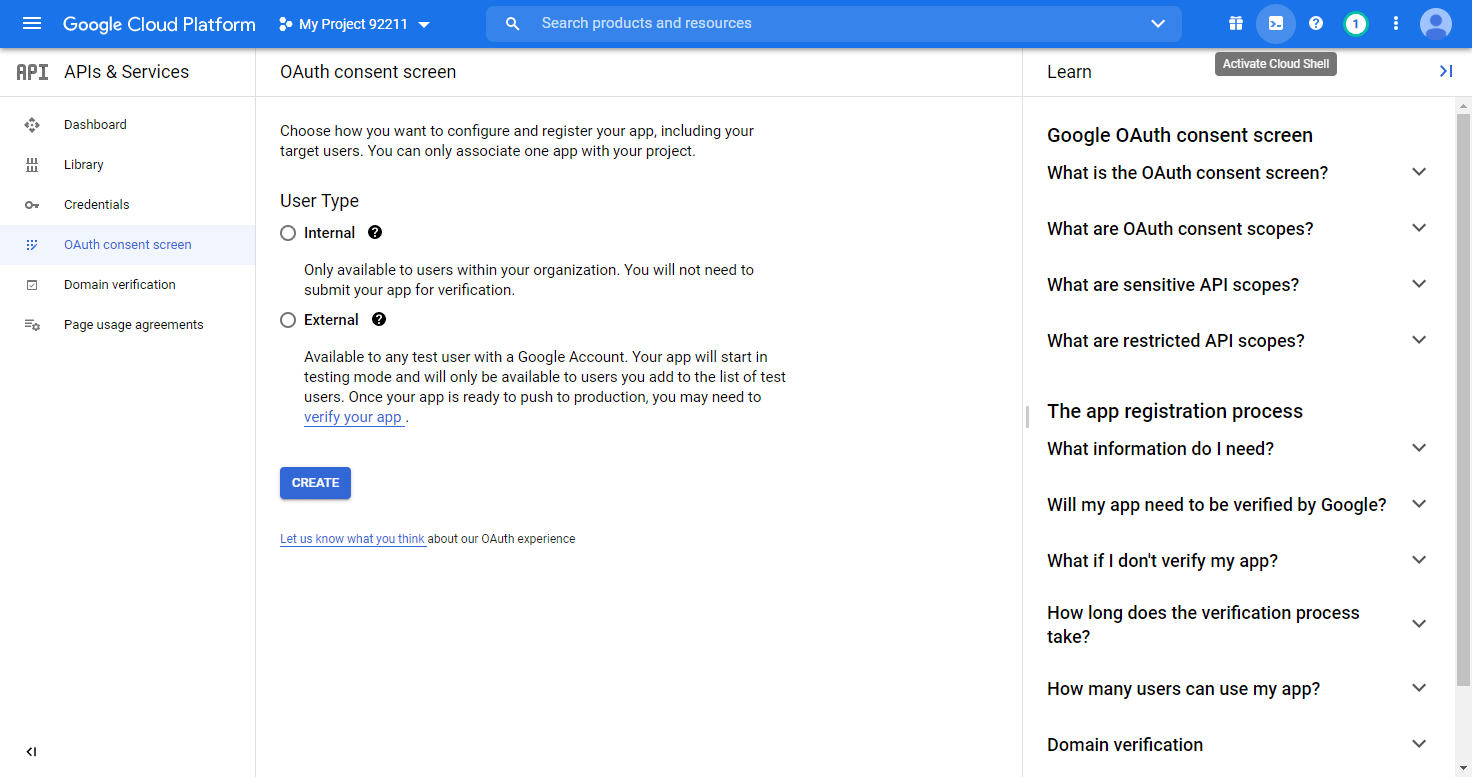
Task: Select OAuth consent screen menu item
Action: (x=128, y=245)
